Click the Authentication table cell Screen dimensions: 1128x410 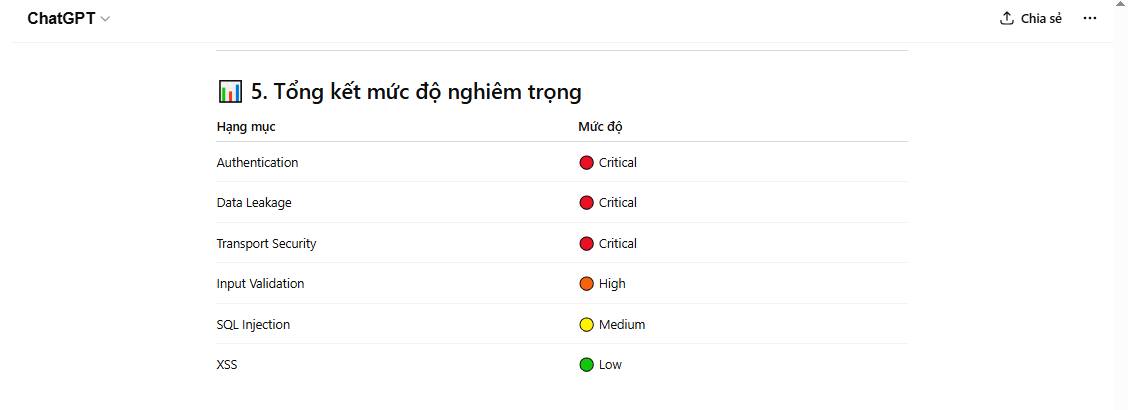[257, 163]
